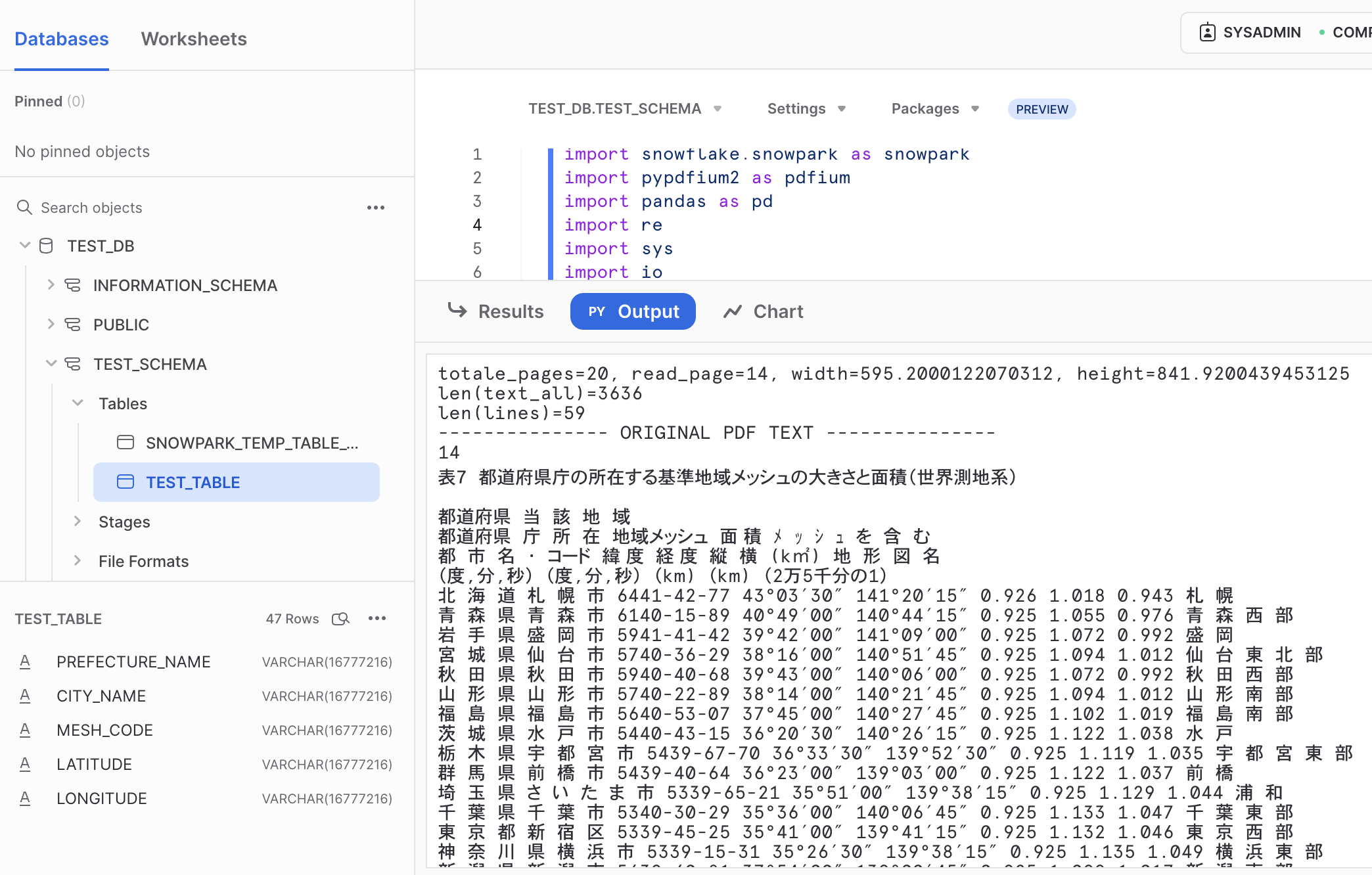Expand the INFORMATION_SCHEMA node
The image size is (1372, 875).
point(51,284)
